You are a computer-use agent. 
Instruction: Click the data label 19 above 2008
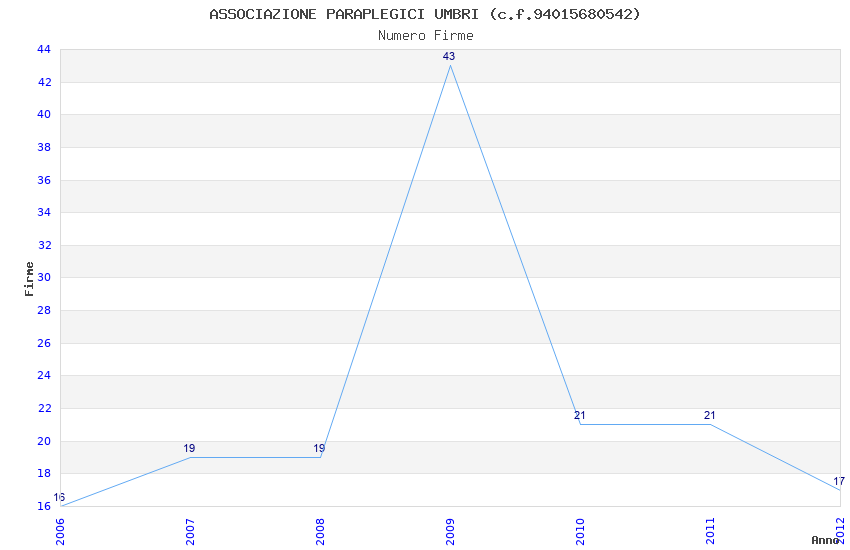click(x=319, y=448)
